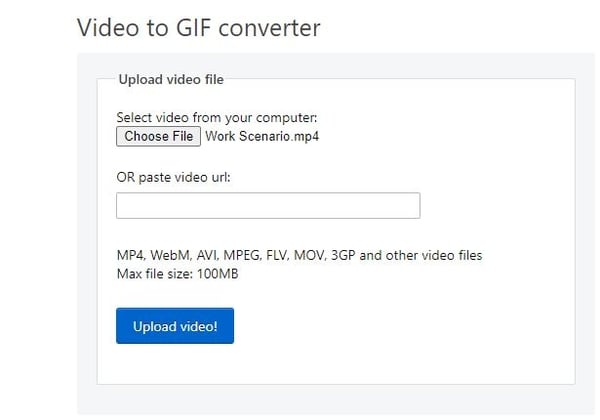Click MP4 in the supported formats list
The width and height of the screenshot is (600, 420).
click(x=130, y=256)
